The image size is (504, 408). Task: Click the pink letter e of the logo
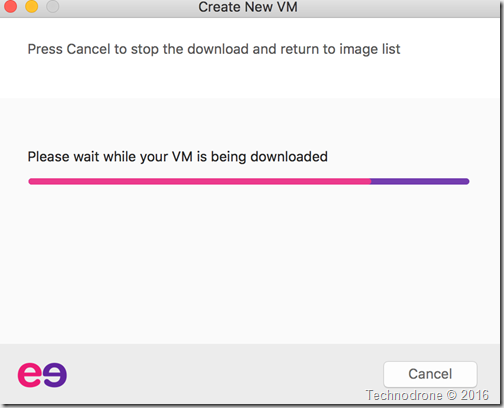(x=30, y=375)
